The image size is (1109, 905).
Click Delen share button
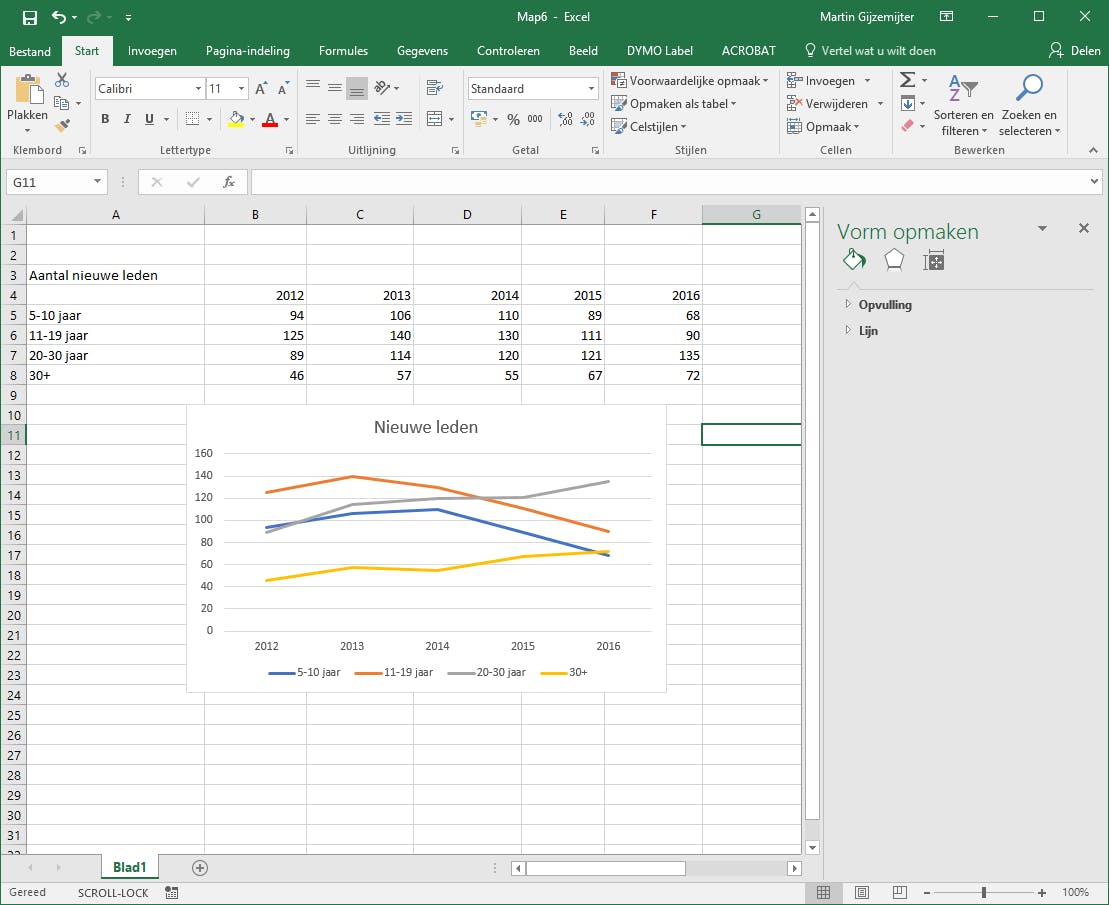1074,51
